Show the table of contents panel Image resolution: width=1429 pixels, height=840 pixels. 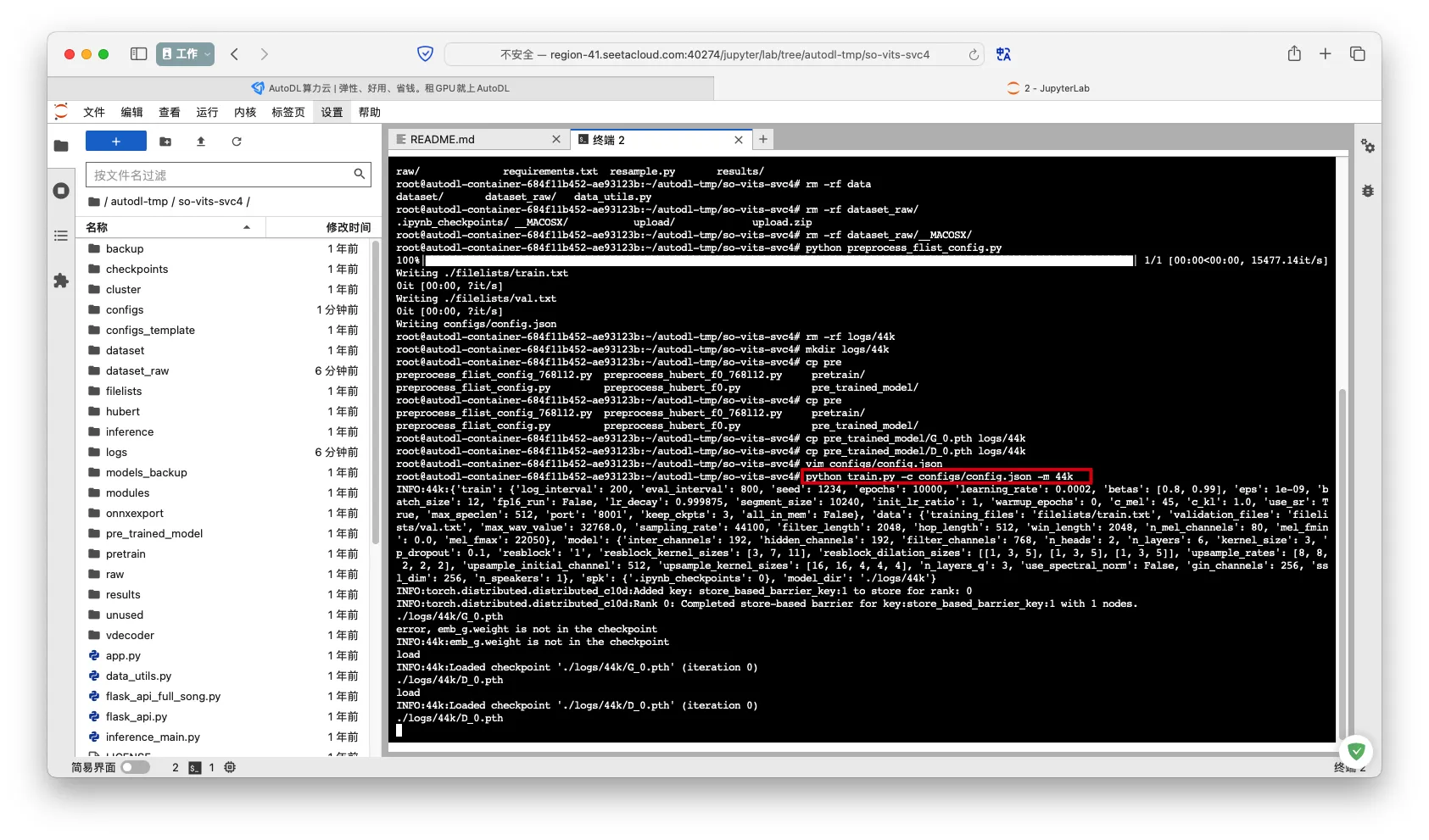coord(61,236)
